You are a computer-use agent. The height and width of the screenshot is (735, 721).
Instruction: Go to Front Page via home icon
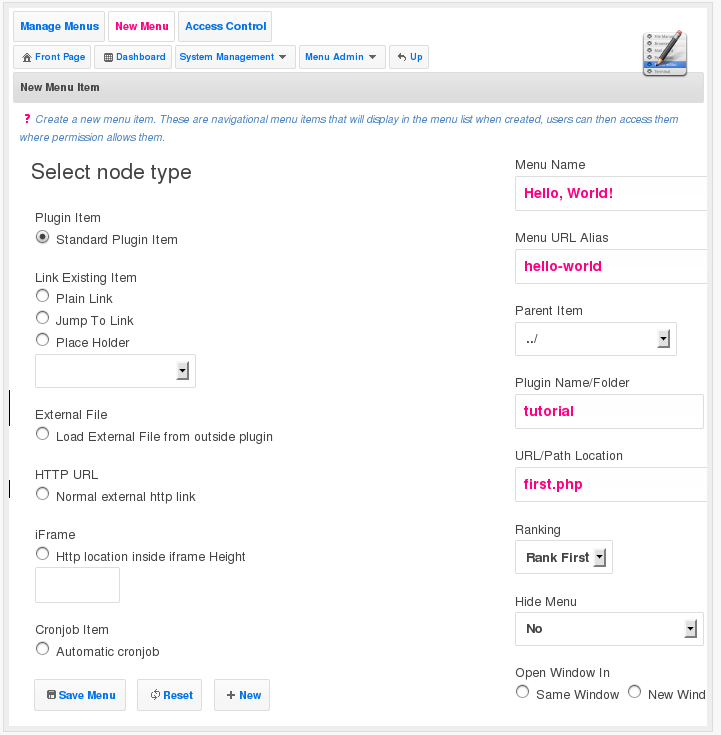point(54,57)
